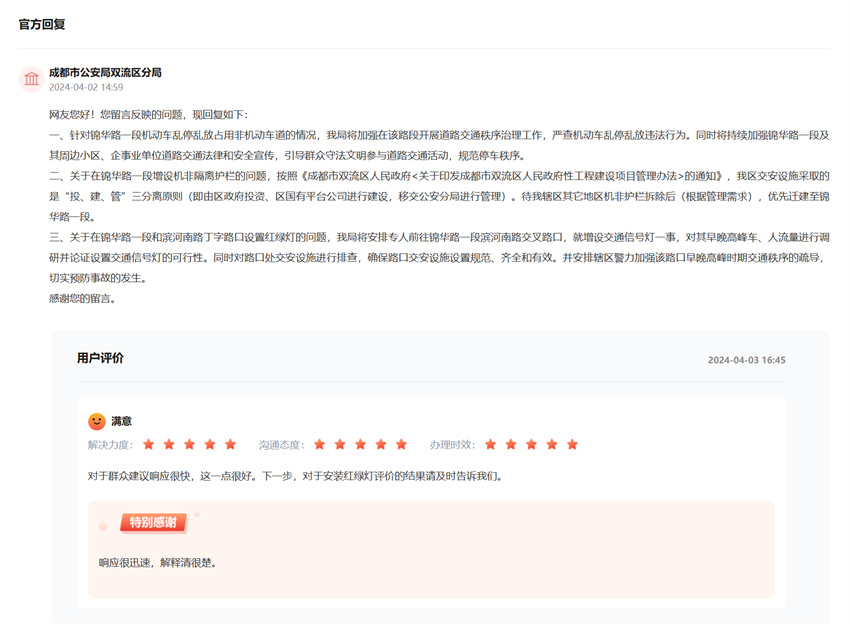850x624 pixels.
Task: Click the government building avatar icon
Action: (x=31, y=79)
